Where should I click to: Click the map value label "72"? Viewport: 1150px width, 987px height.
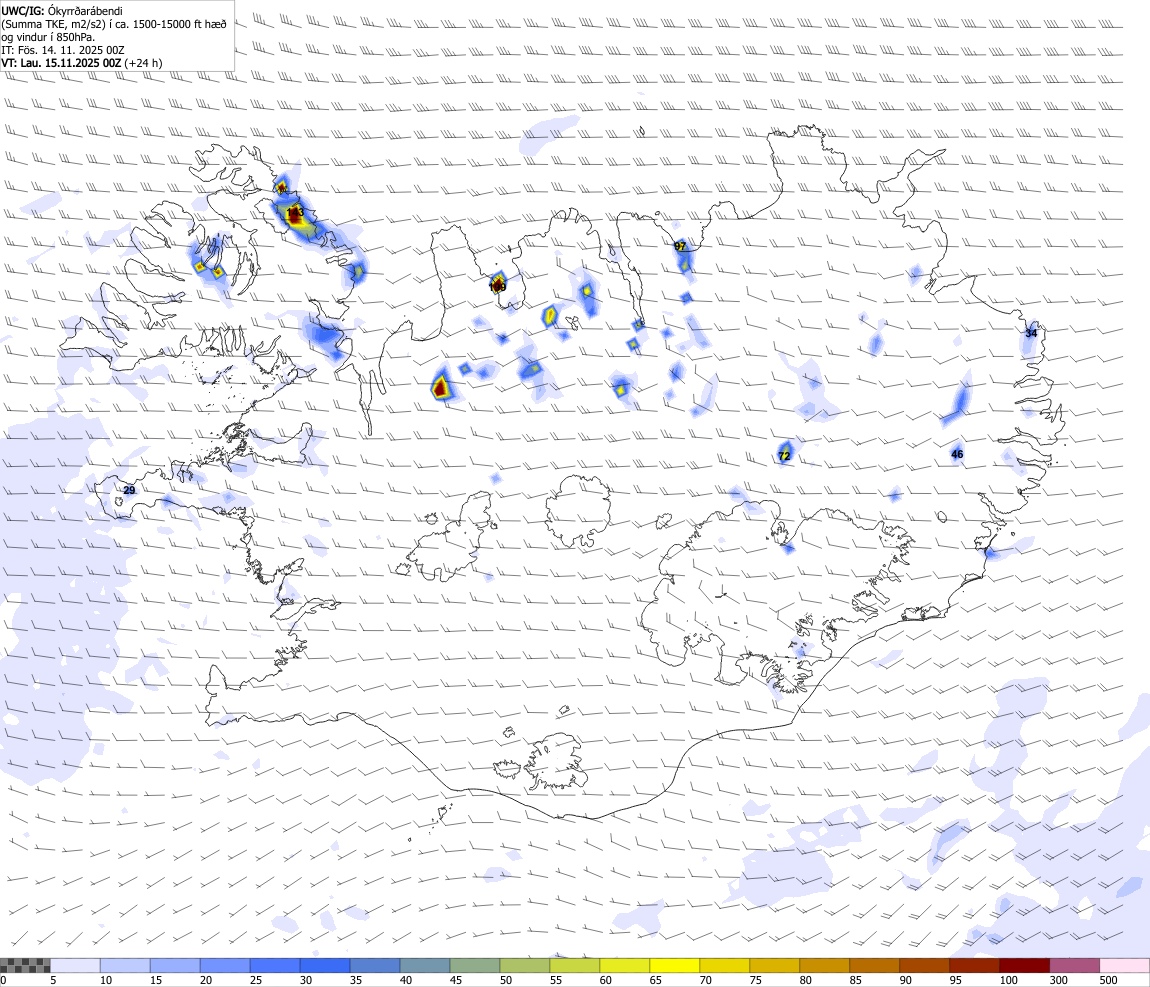(784, 456)
